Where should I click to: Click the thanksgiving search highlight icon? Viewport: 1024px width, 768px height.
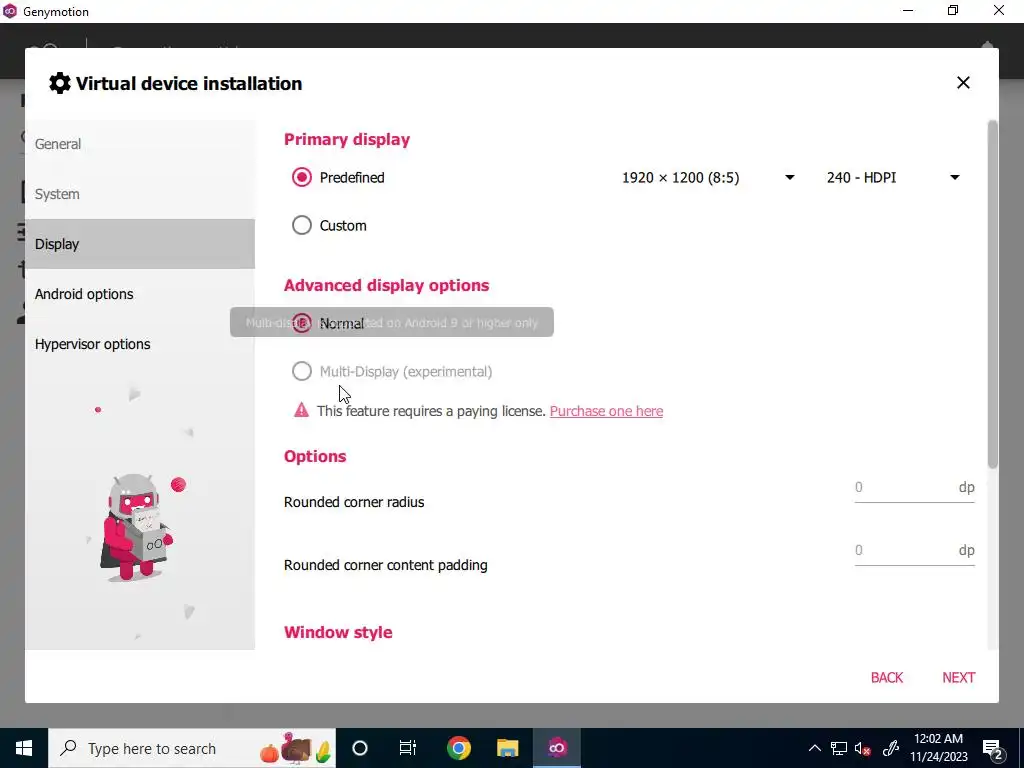tap(296, 748)
